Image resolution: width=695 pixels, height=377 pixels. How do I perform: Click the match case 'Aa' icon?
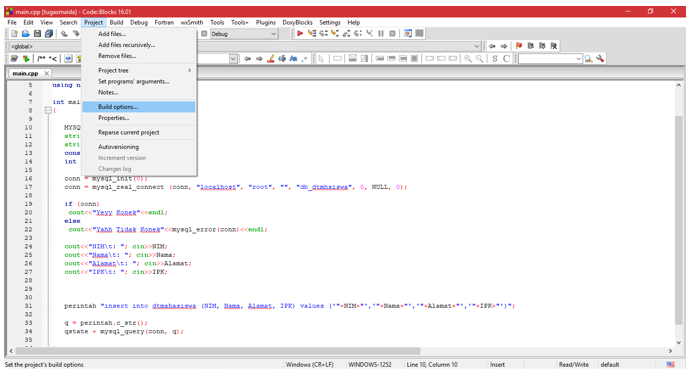tap(293, 58)
